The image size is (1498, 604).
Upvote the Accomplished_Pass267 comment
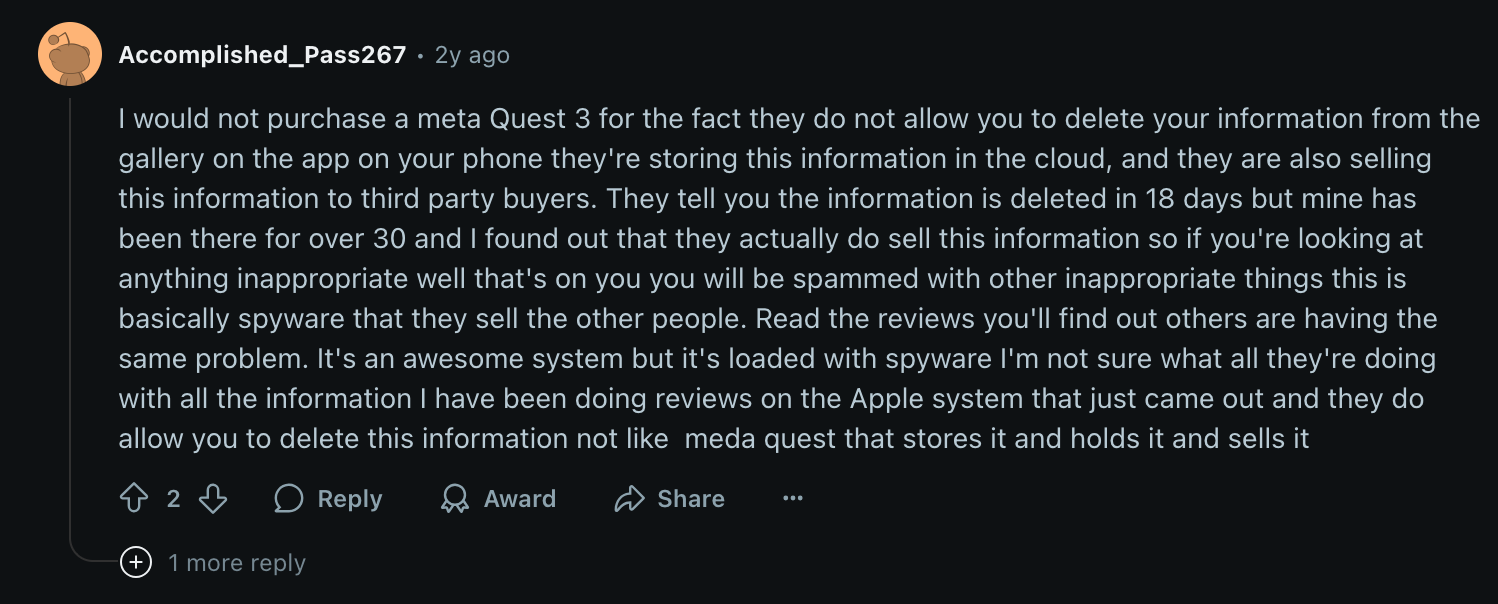coord(134,499)
